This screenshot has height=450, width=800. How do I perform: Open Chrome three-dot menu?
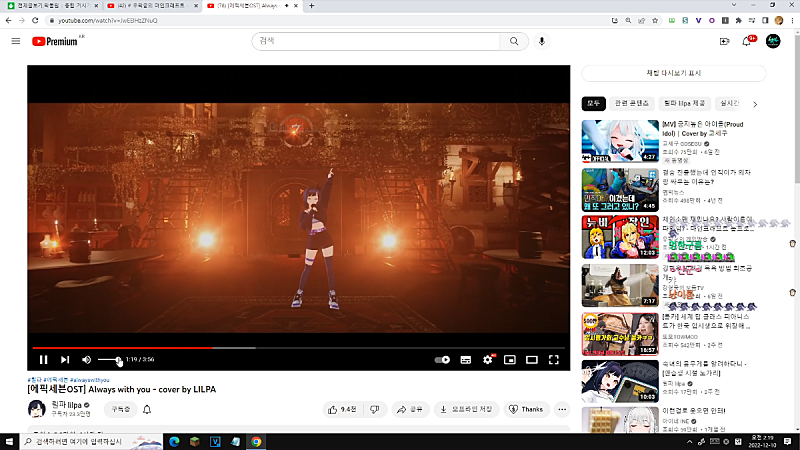click(792, 20)
